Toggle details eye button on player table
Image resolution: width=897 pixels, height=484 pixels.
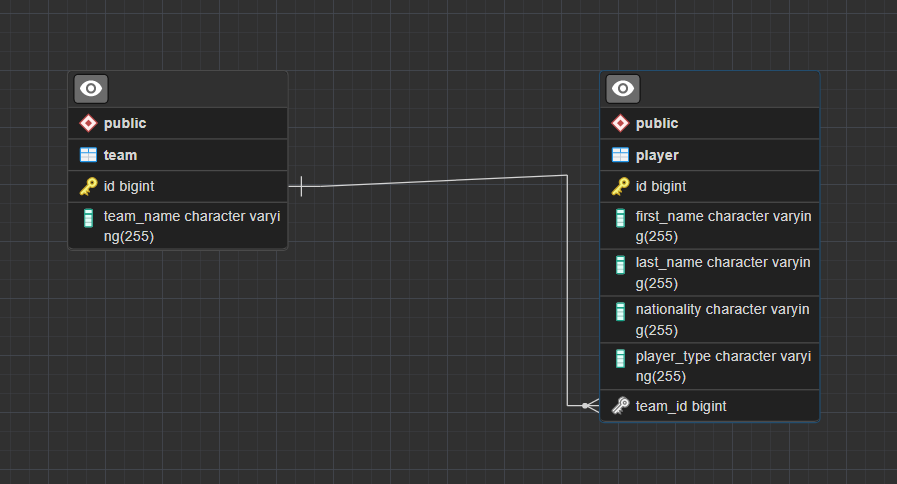[x=623, y=89]
